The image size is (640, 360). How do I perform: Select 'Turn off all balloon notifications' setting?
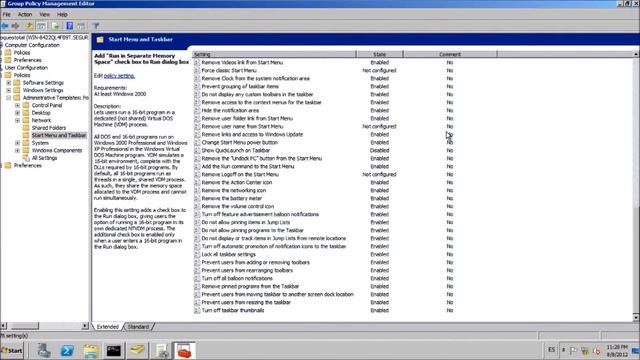237,278
